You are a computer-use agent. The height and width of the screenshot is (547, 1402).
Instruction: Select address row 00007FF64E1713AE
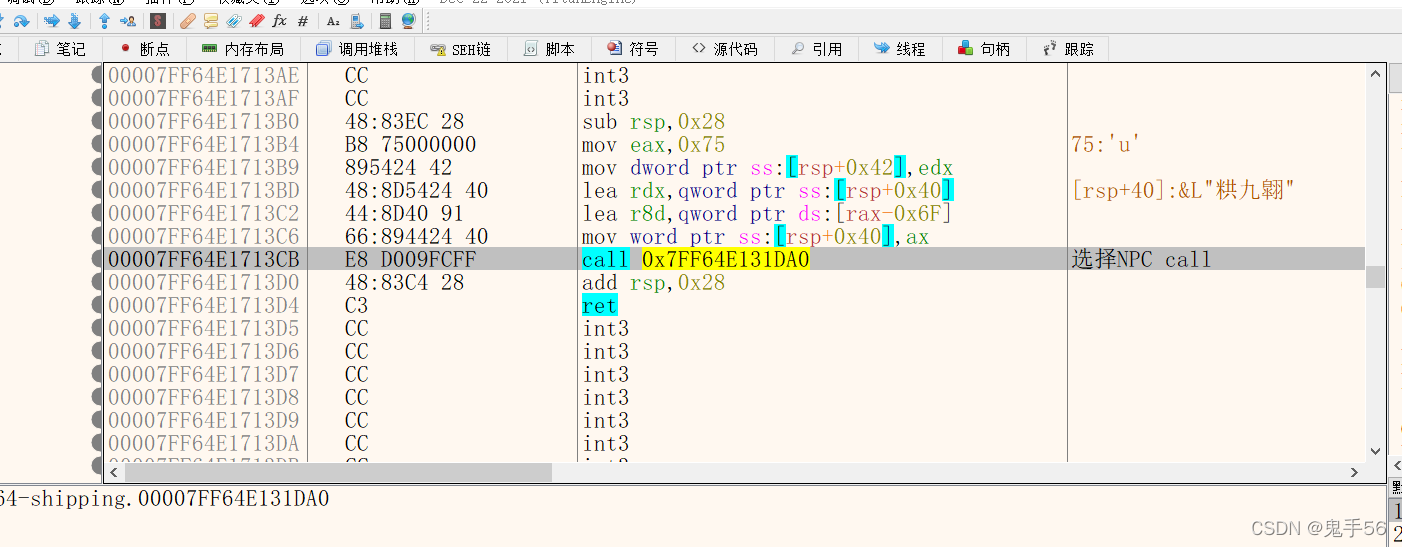pyautogui.click(x=203, y=76)
